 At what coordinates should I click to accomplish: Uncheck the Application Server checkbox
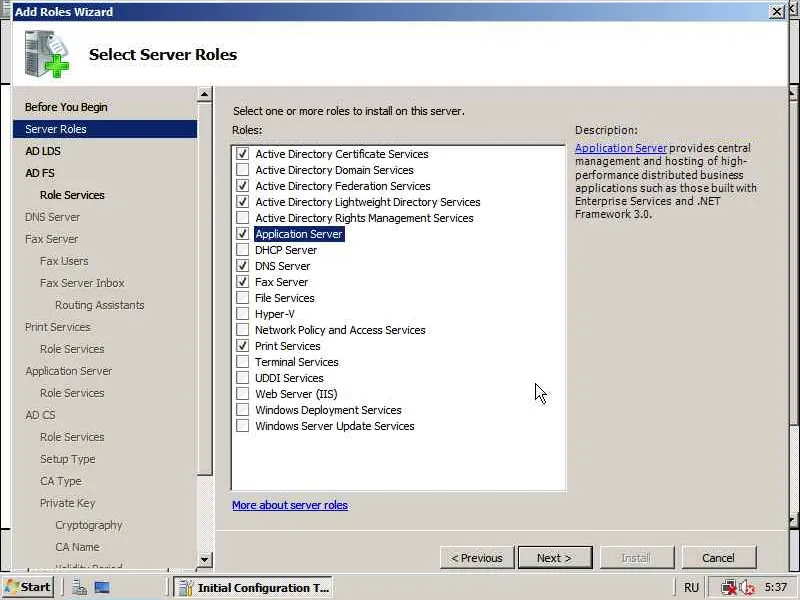pos(242,234)
